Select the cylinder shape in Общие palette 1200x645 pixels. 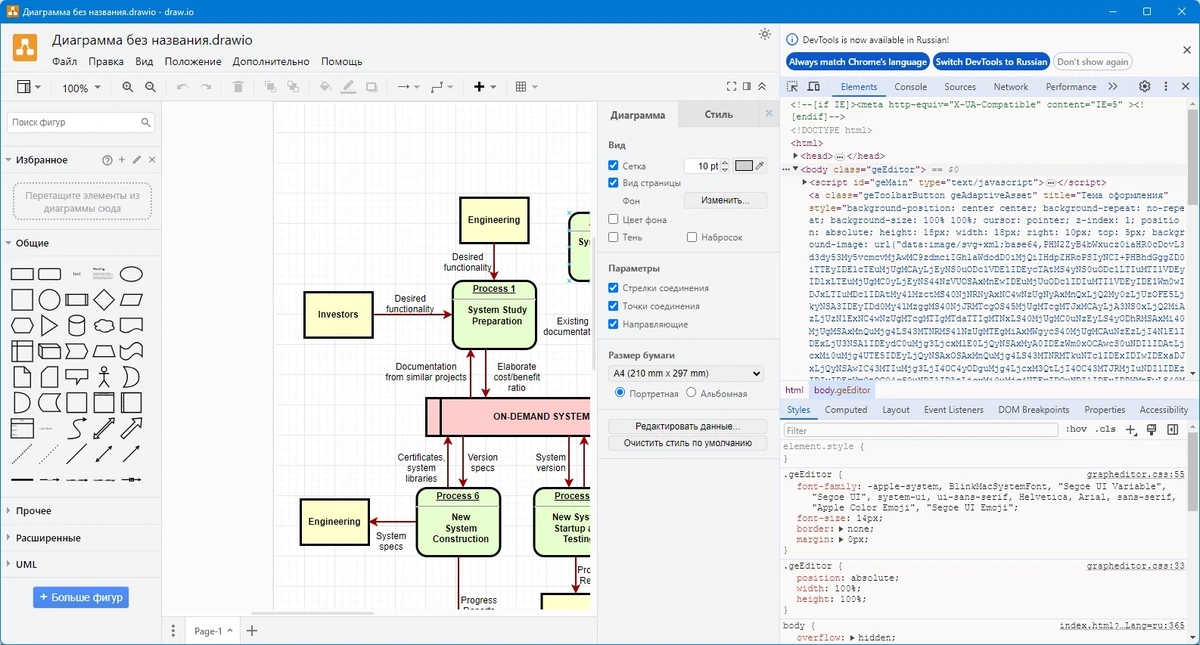click(x=76, y=325)
